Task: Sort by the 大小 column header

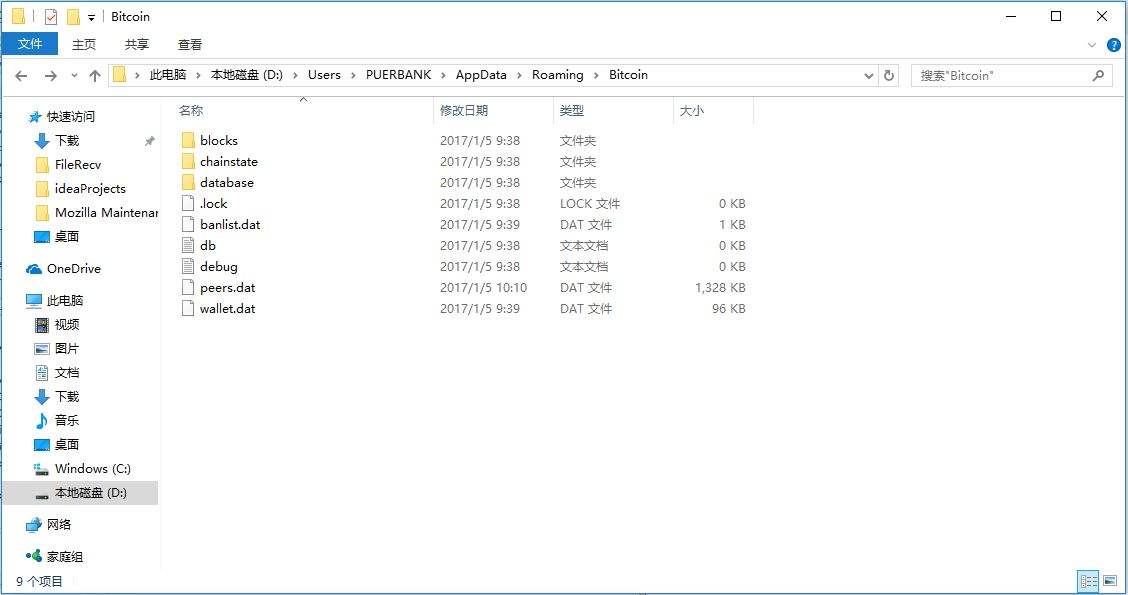Action: pyautogui.click(x=691, y=111)
